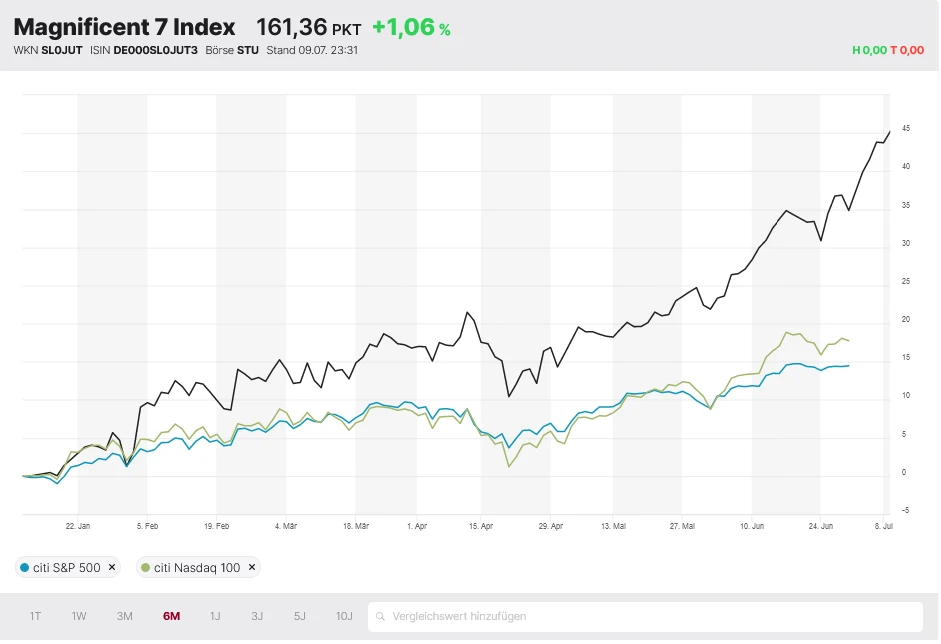Screen dimensions: 941x644
Task: Remove the citi Nasdaq 100 comparison
Action: 250,567
